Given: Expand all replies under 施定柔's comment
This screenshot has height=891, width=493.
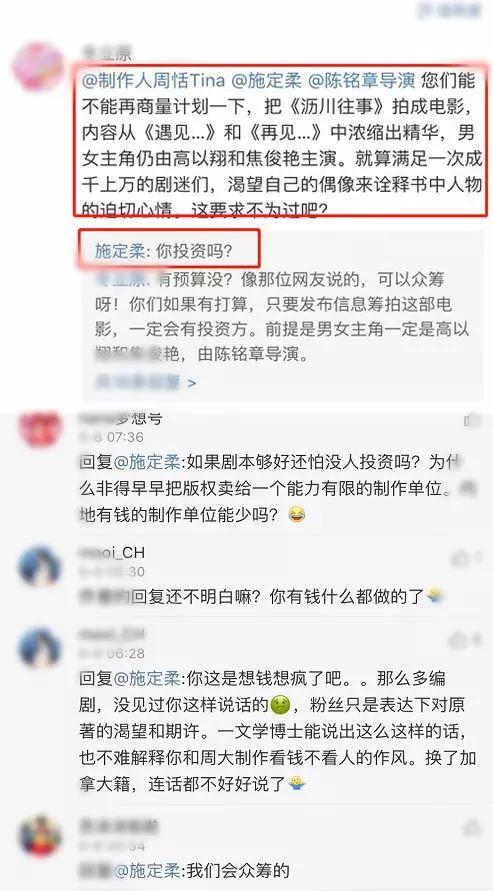Looking at the screenshot, I should 145,382.
